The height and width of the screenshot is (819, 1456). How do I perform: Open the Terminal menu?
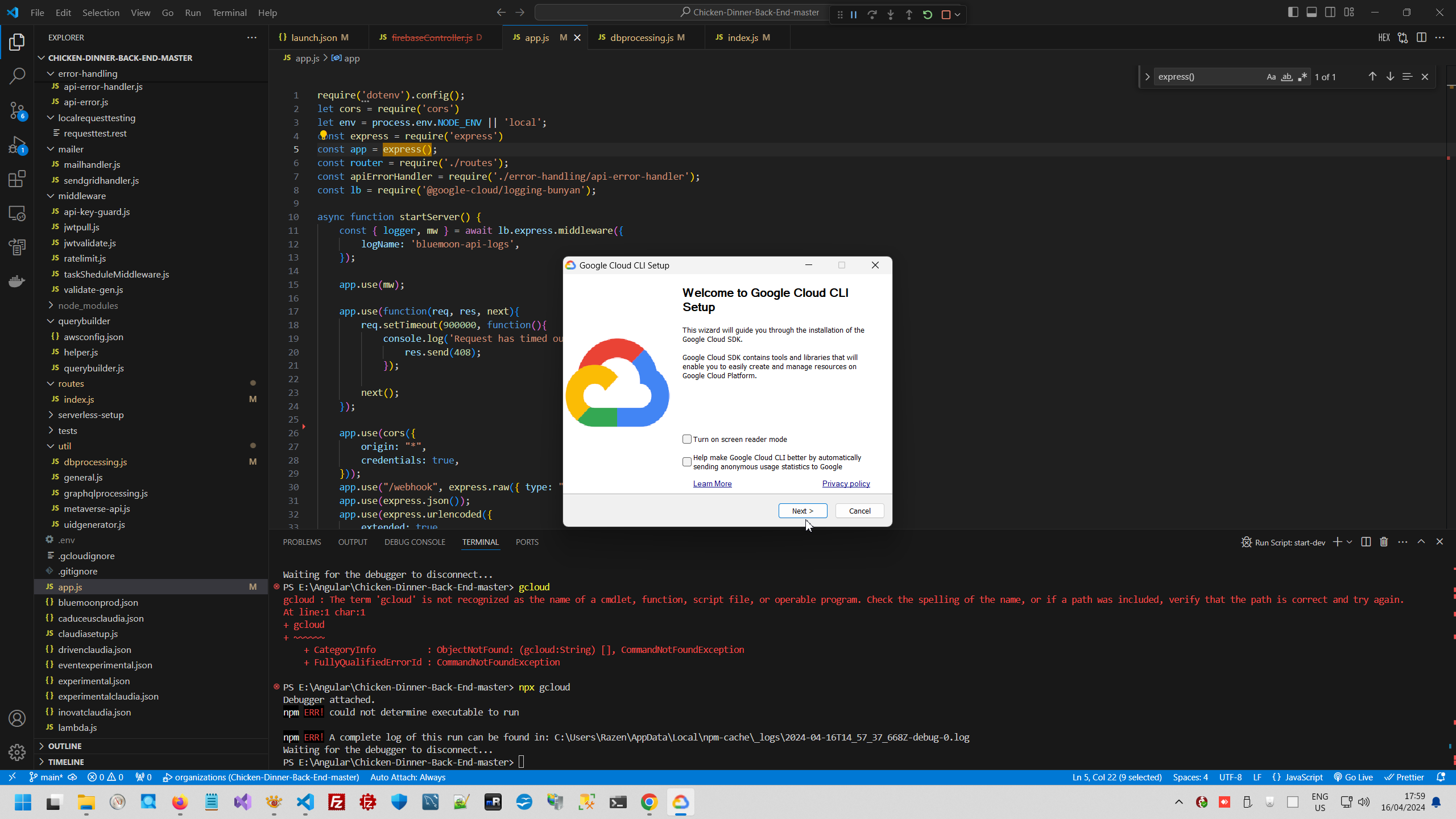[x=229, y=13]
